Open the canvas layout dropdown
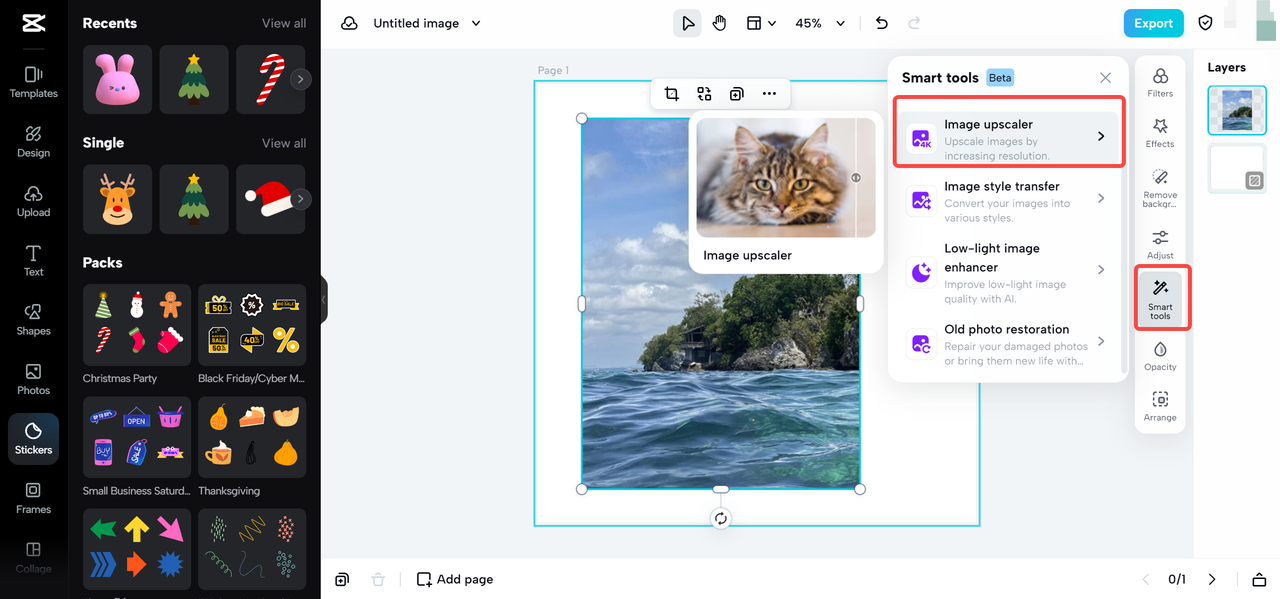The image size is (1280, 599). click(x=761, y=23)
